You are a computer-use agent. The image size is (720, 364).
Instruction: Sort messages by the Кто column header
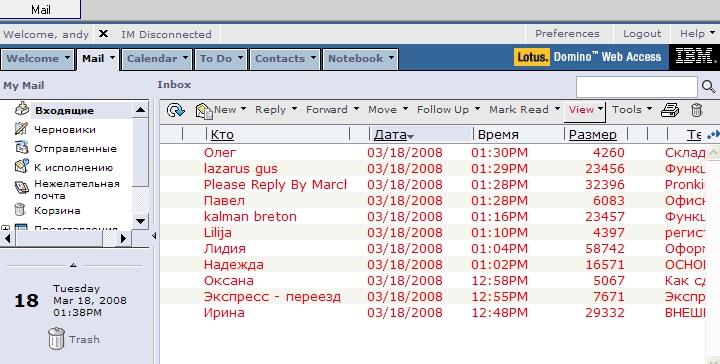[x=222, y=135]
